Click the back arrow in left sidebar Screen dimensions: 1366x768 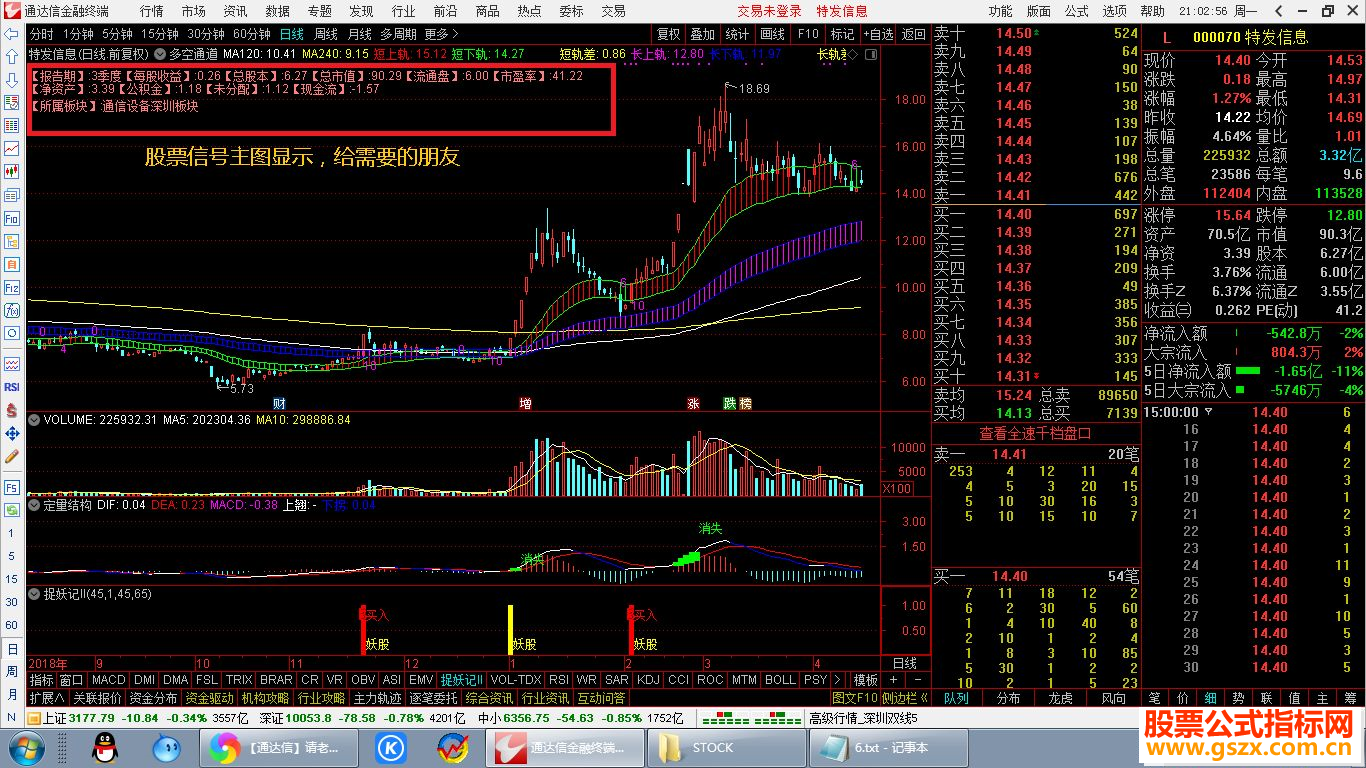12,33
